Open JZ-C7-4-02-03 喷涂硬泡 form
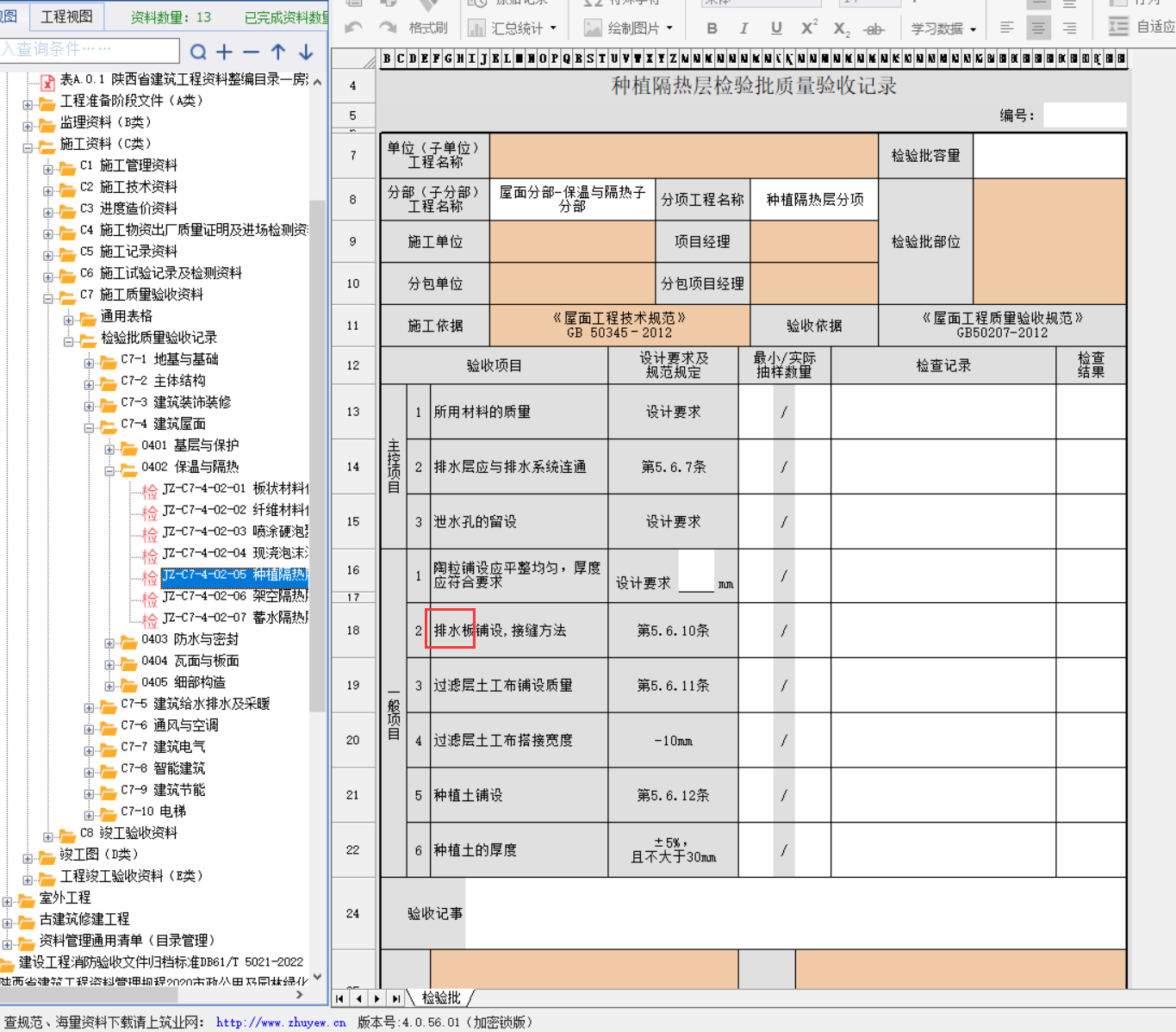 234,532
